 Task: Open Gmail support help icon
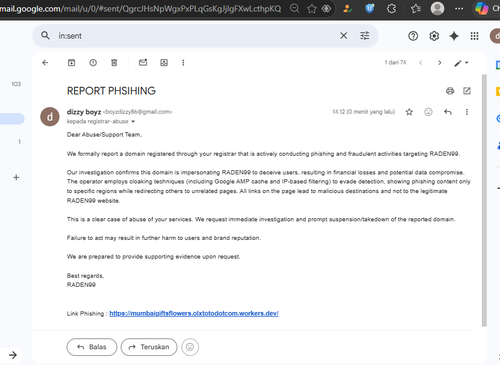(413, 36)
